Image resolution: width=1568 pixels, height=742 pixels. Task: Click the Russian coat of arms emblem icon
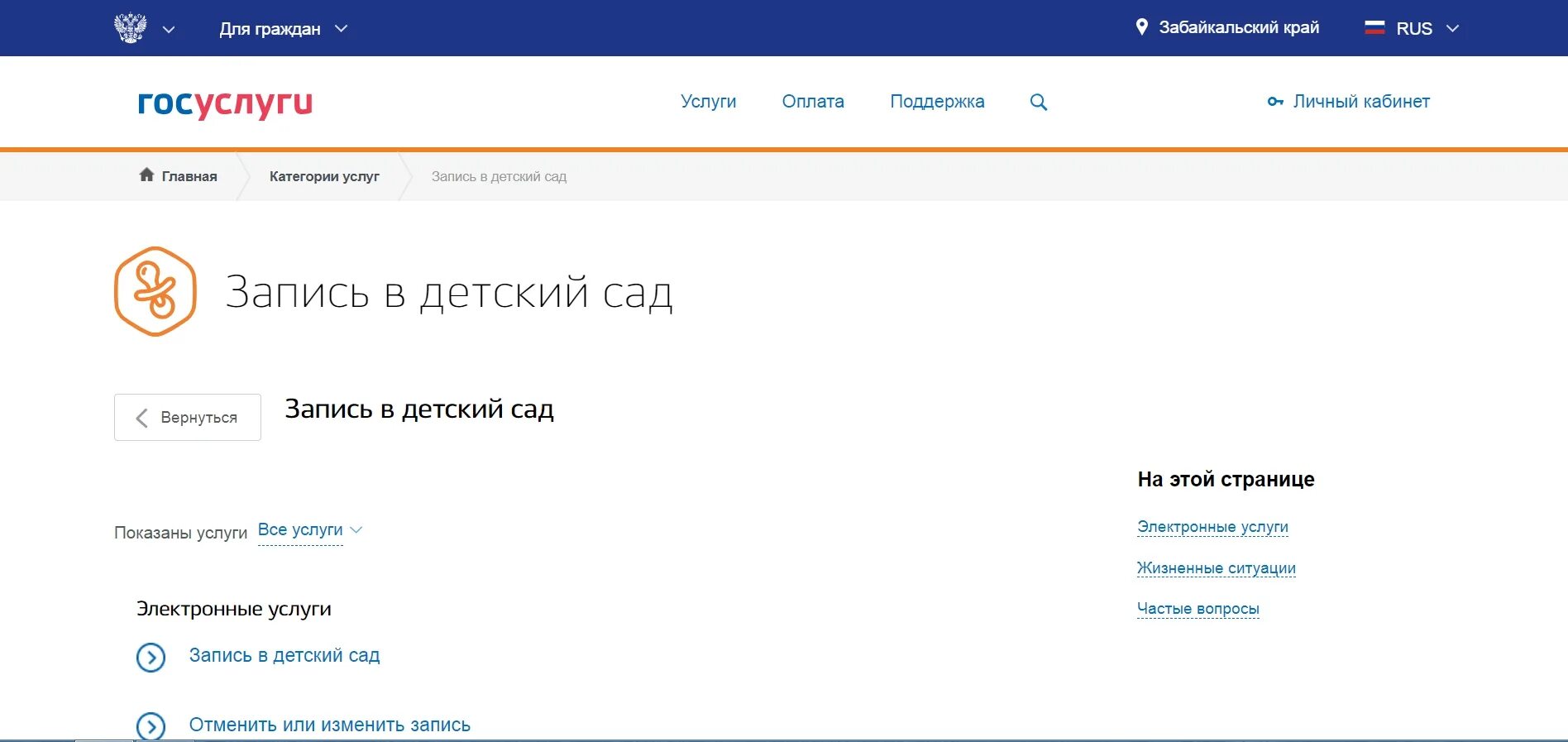coord(130,28)
